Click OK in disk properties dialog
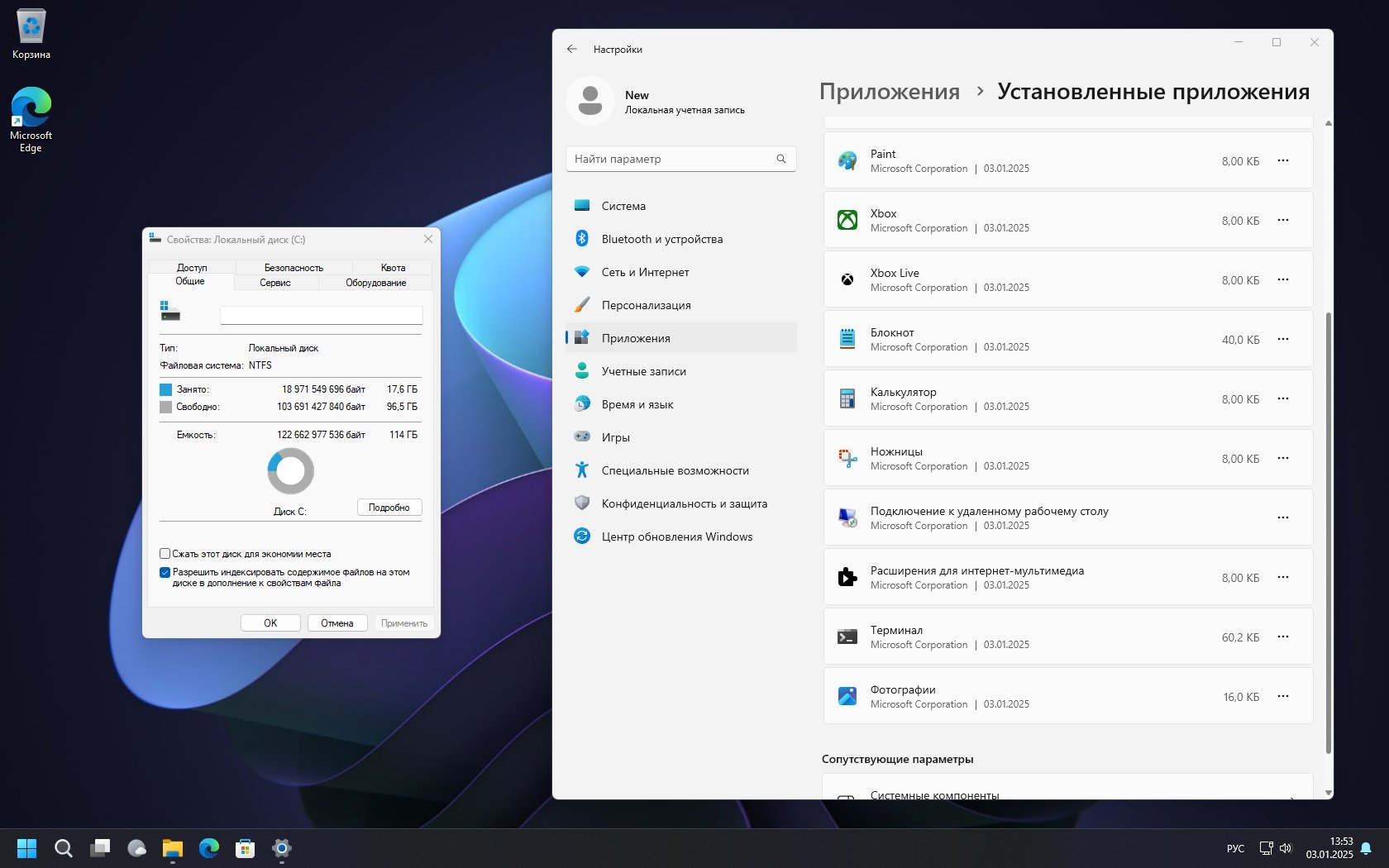 pyautogui.click(x=270, y=623)
